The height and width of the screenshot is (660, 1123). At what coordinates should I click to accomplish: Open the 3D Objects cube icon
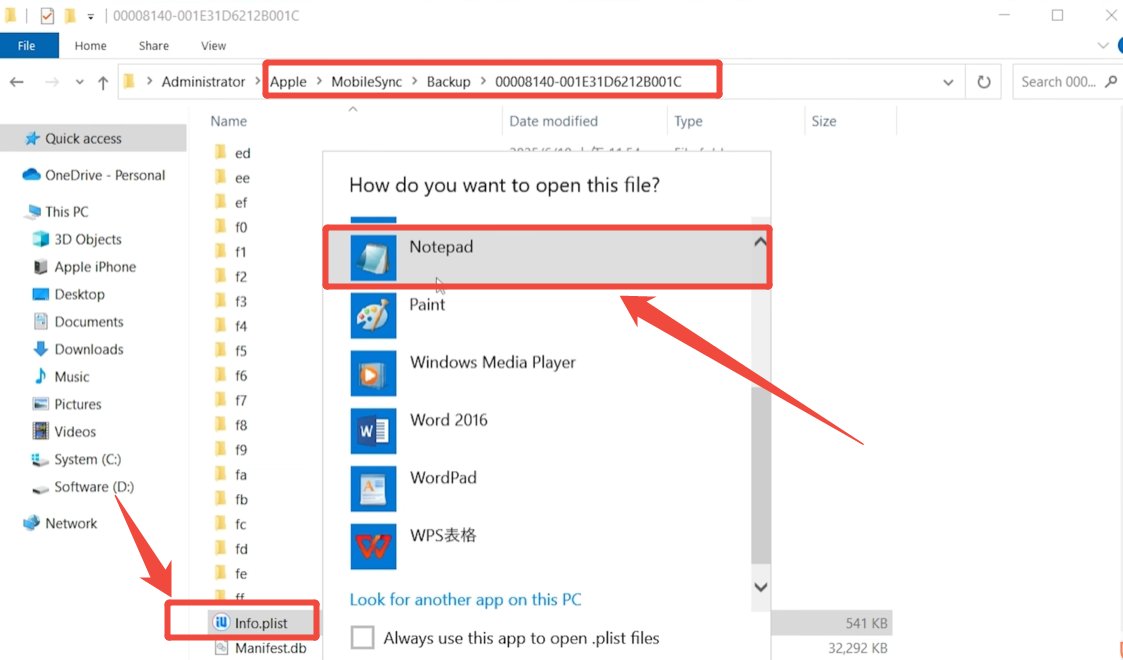coord(41,239)
